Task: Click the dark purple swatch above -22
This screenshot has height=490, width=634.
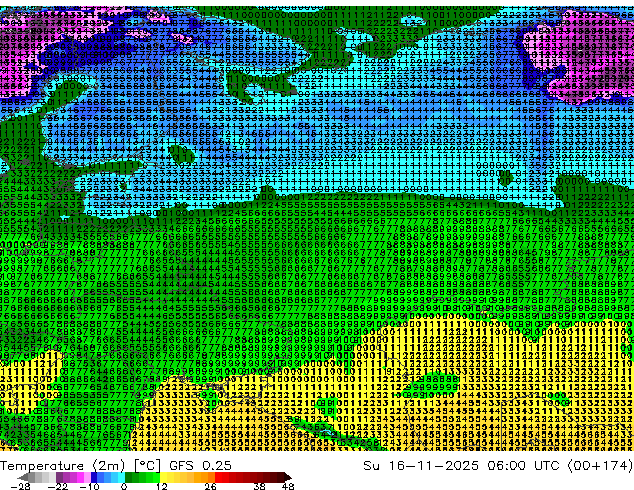Action: (59, 477)
